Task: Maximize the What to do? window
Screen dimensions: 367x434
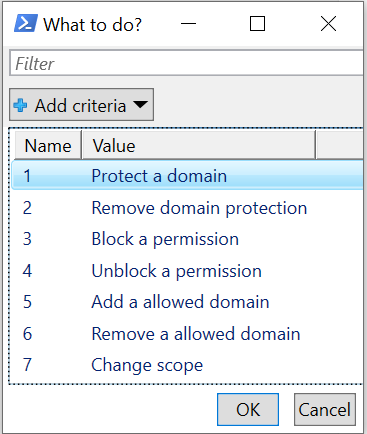Action: [257, 24]
